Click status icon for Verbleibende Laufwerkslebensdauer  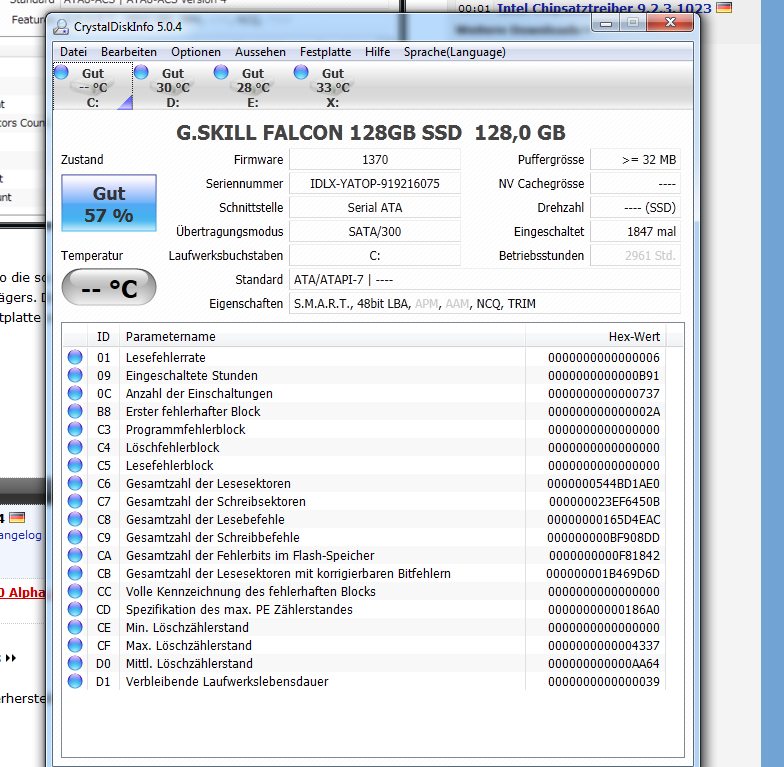point(75,681)
